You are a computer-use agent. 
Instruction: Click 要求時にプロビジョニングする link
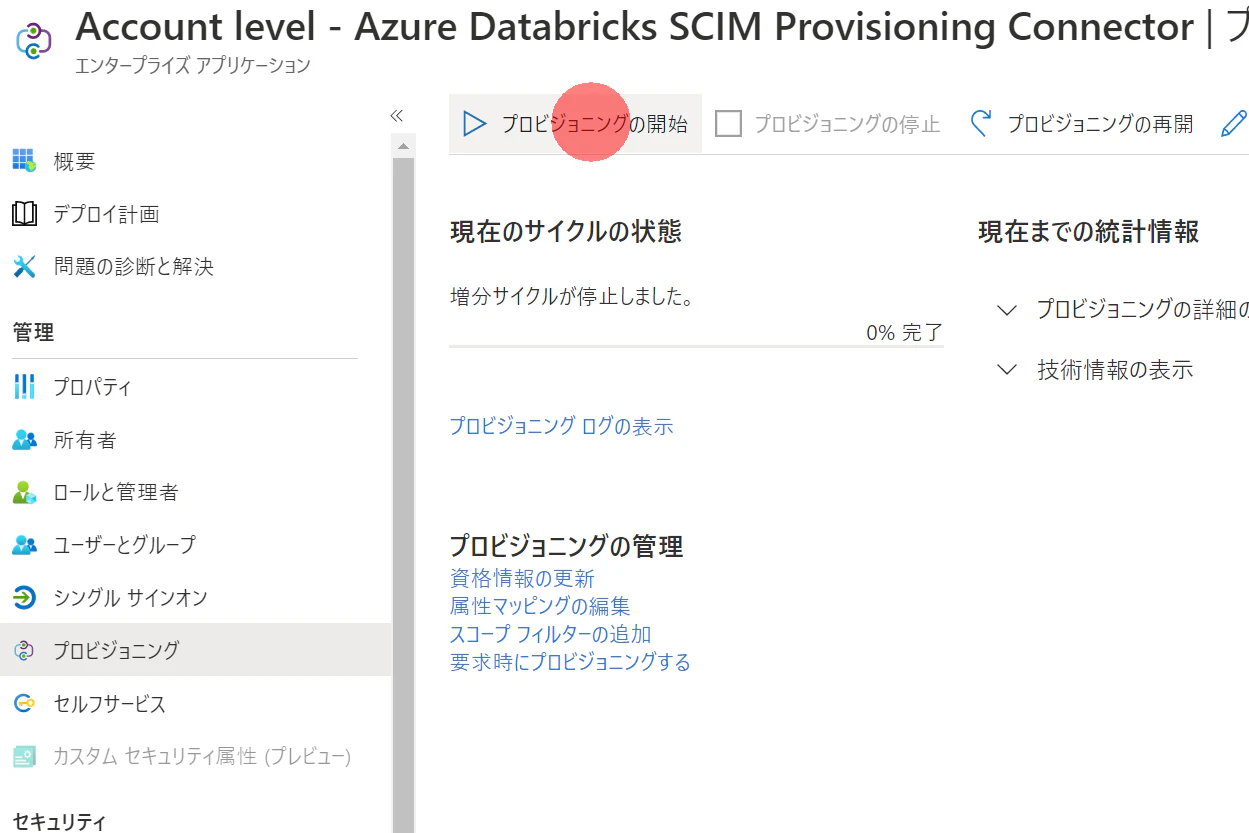click(x=570, y=662)
